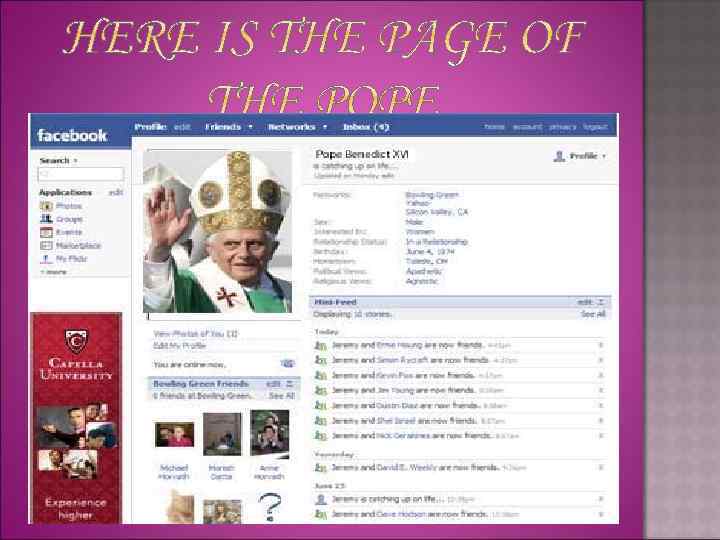Click 'edit' next to Profile in top bar
The image size is (720, 540).
pos(182,127)
